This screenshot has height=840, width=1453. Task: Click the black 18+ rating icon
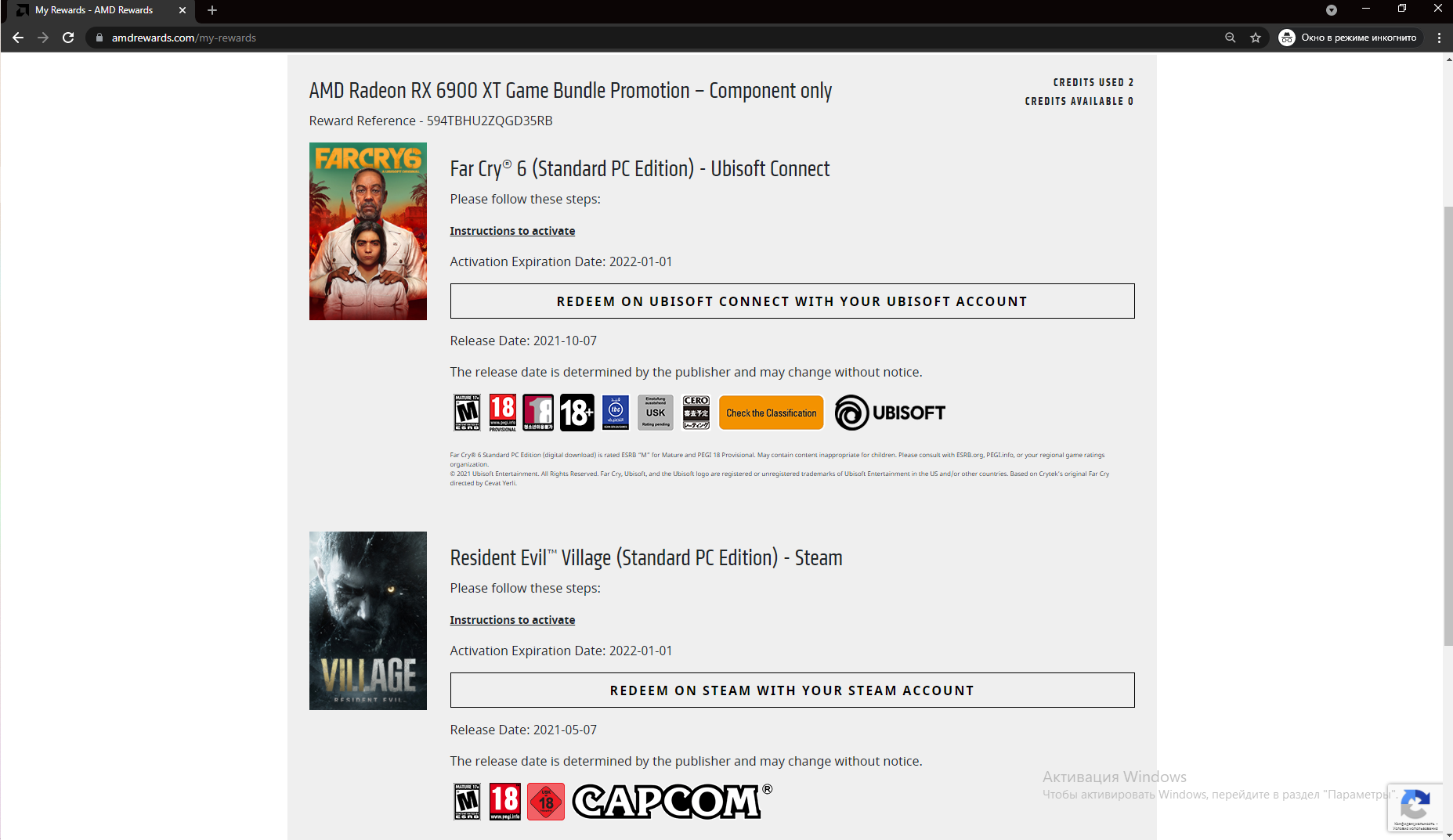click(x=577, y=413)
